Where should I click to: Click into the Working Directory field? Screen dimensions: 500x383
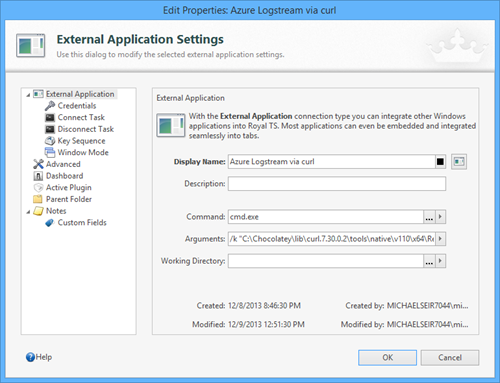[x=326, y=261]
